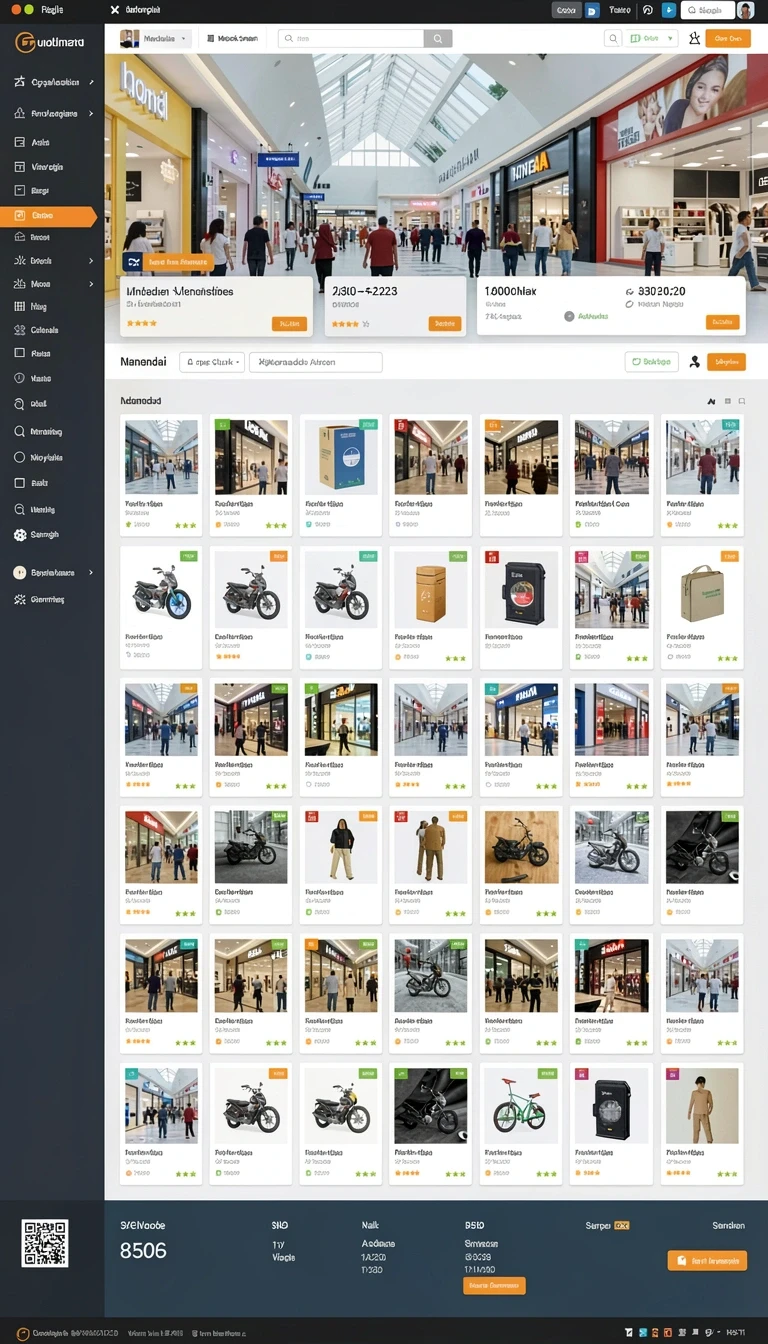Open the motorcycle on wooden background thumbnail
Viewport: 768px width, 1344px height.
521,846
